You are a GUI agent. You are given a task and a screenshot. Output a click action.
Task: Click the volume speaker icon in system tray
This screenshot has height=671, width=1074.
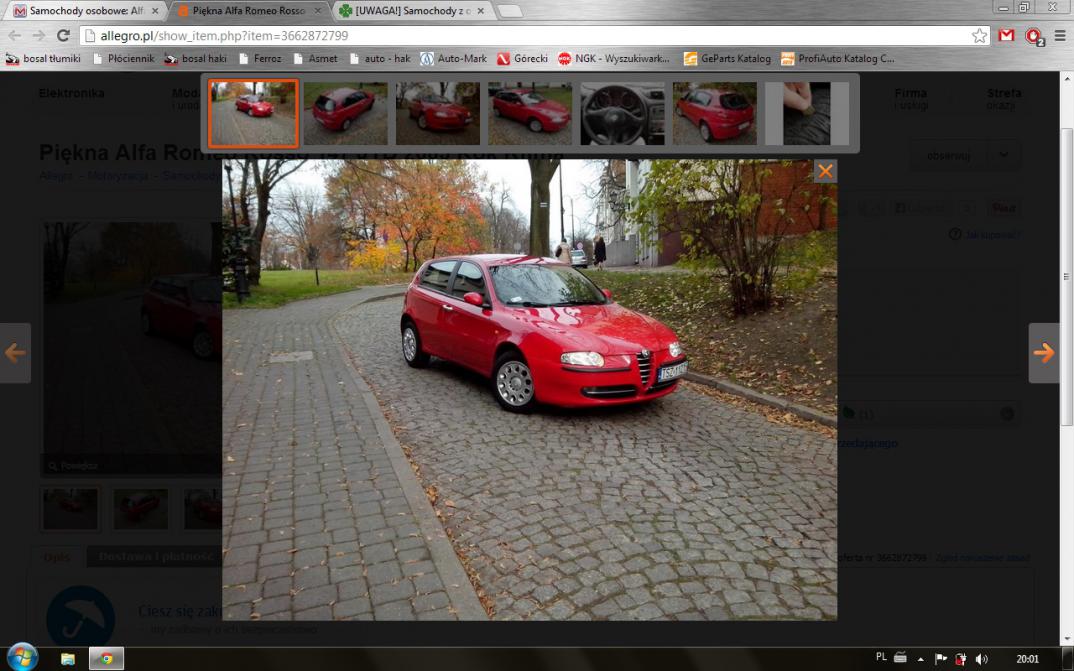981,658
